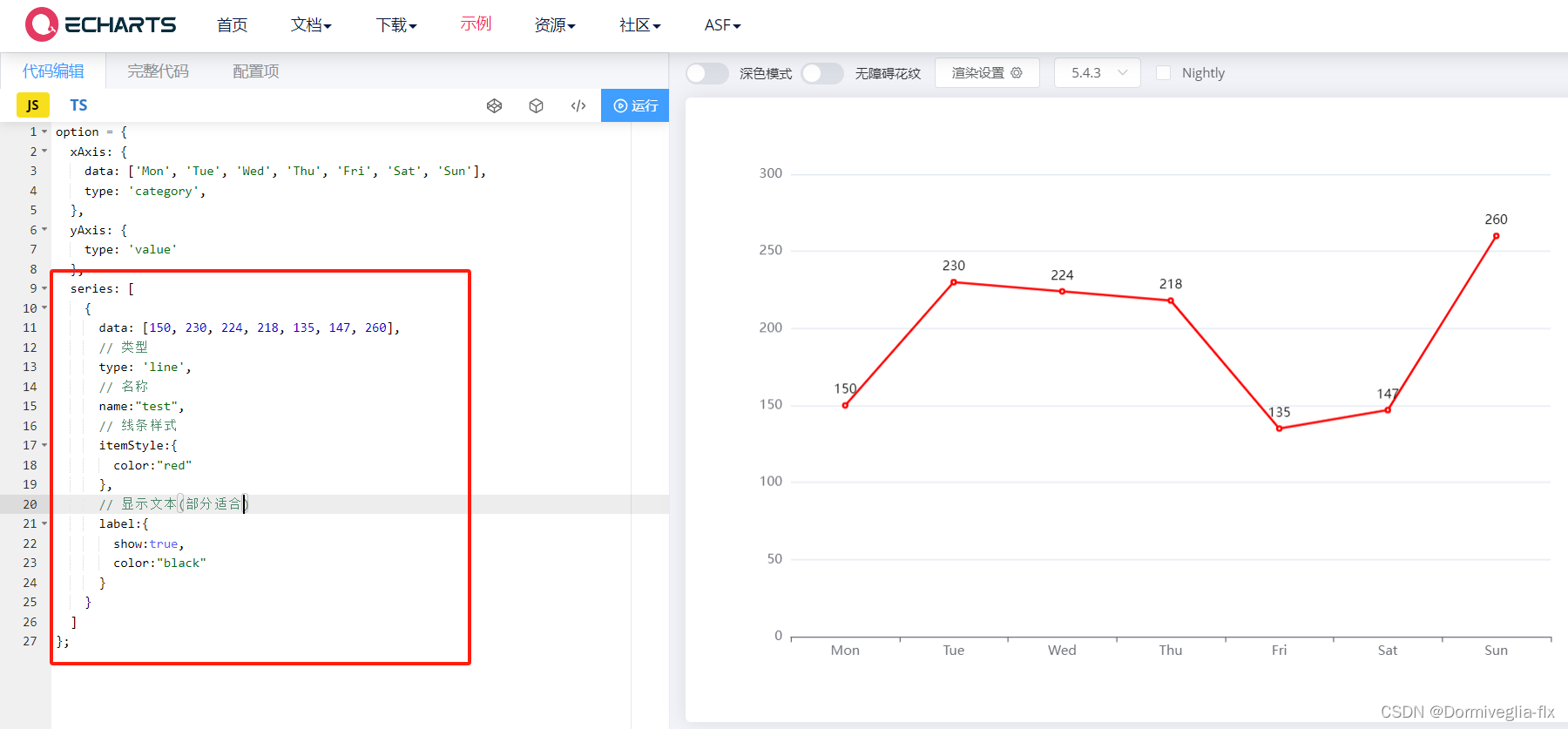
Task: Open the 下载 menu dropdown
Action: pos(396,25)
